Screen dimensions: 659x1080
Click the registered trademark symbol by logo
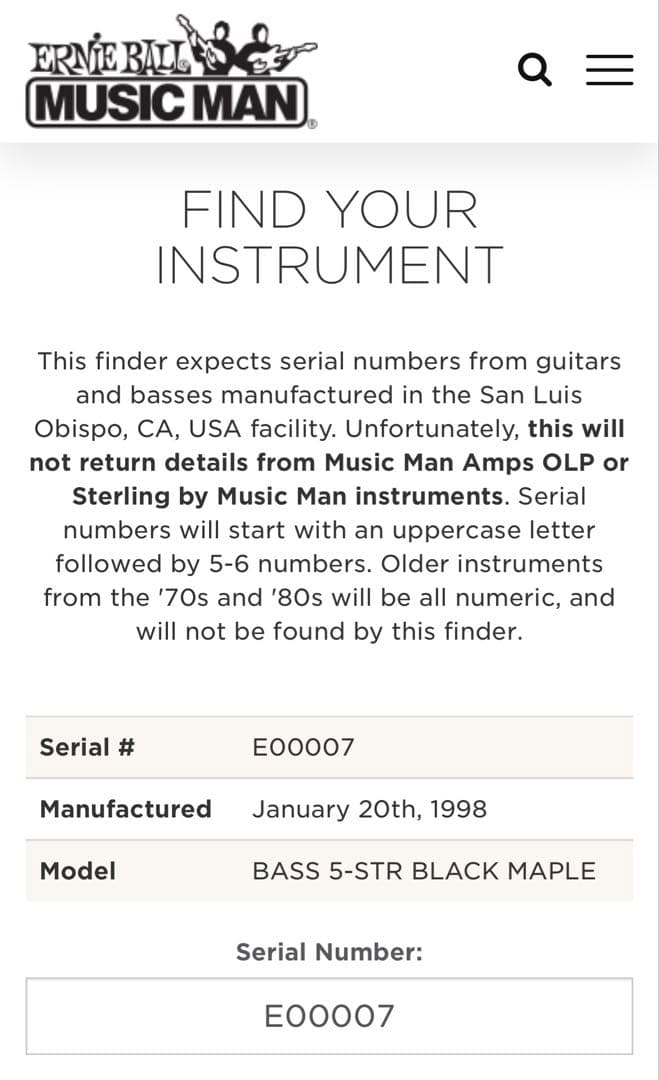(312, 124)
